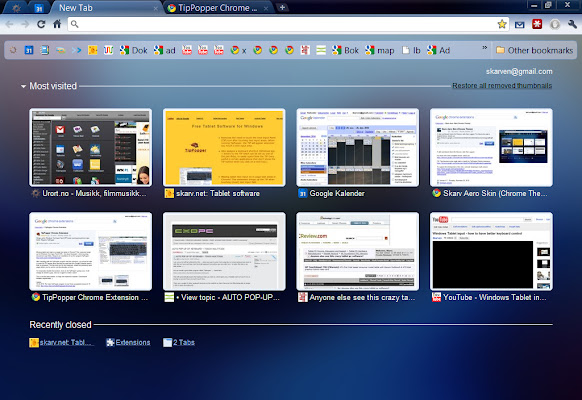This screenshot has width=582, height=400.
Task: Reload the page with the refresh icon
Action: [41, 24]
